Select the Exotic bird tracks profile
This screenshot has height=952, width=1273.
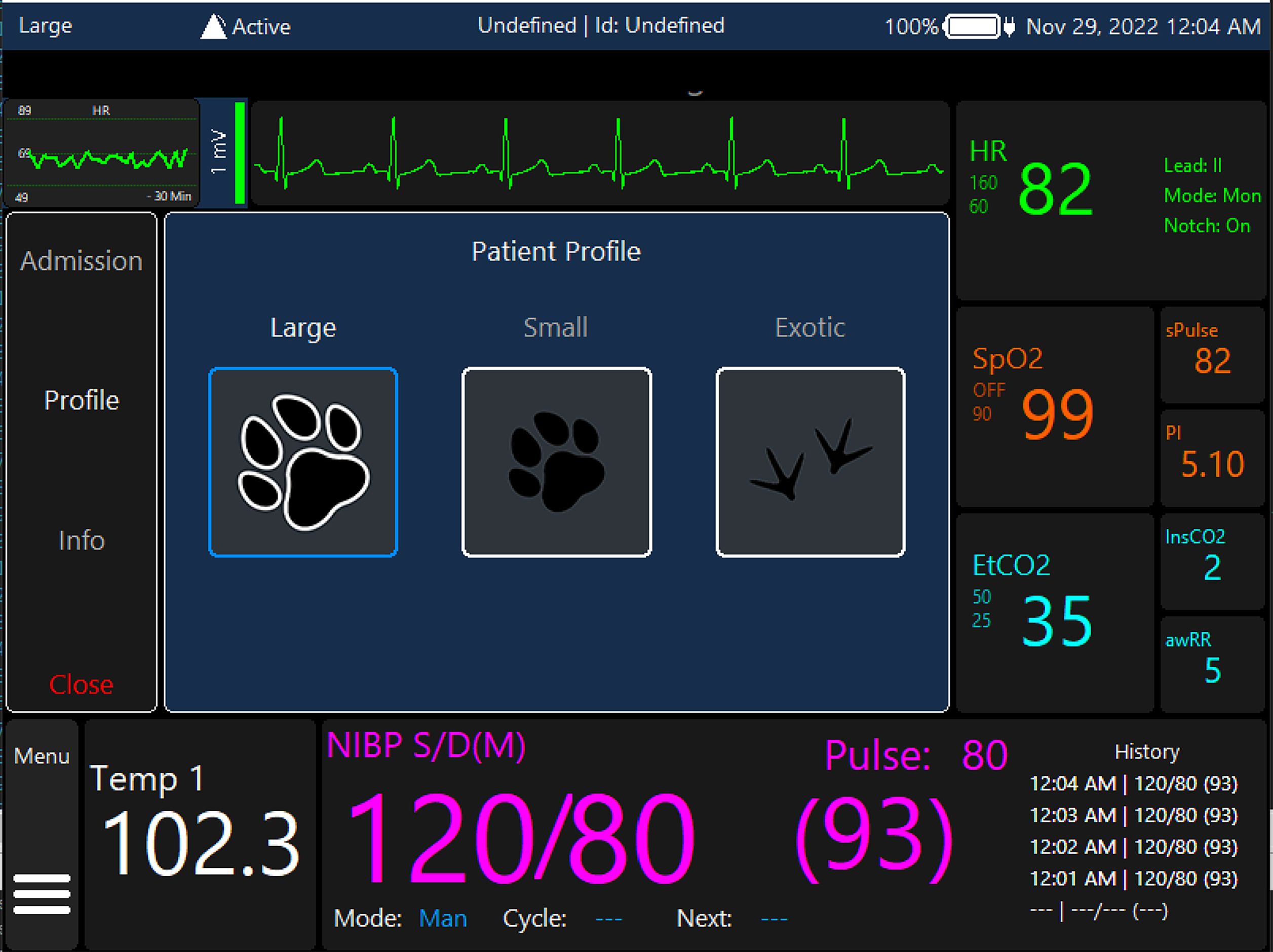click(811, 462)
